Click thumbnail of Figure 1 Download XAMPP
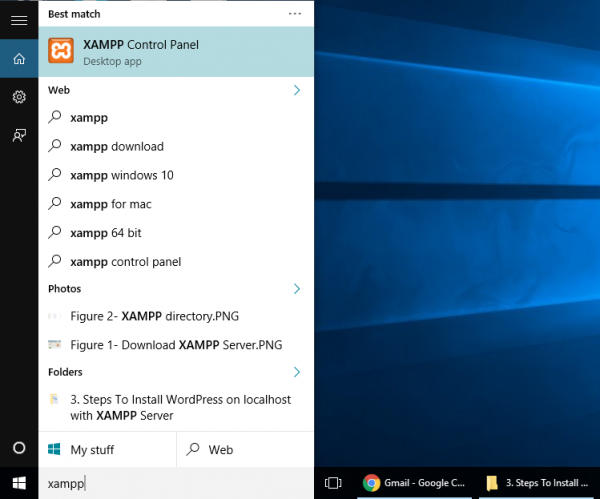Screen dimensions: 600x499 [54, 344]
